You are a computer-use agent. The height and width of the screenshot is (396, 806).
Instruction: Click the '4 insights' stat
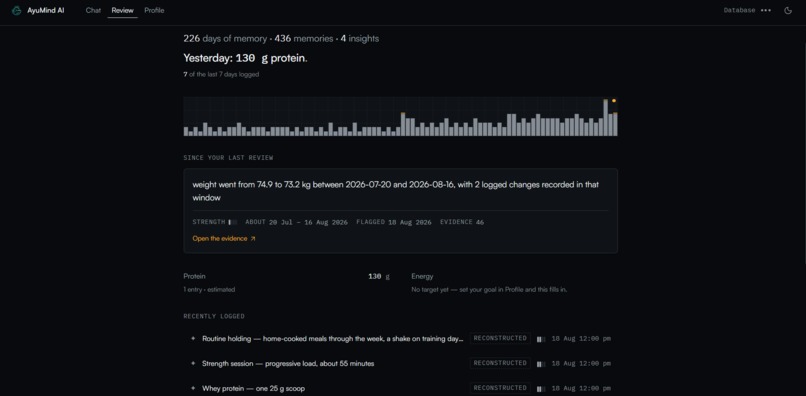click(360, 39)
